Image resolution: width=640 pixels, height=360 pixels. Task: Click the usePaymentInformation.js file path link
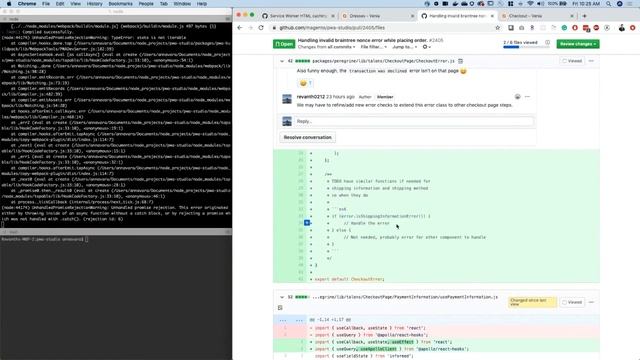[x=405, y=297]
